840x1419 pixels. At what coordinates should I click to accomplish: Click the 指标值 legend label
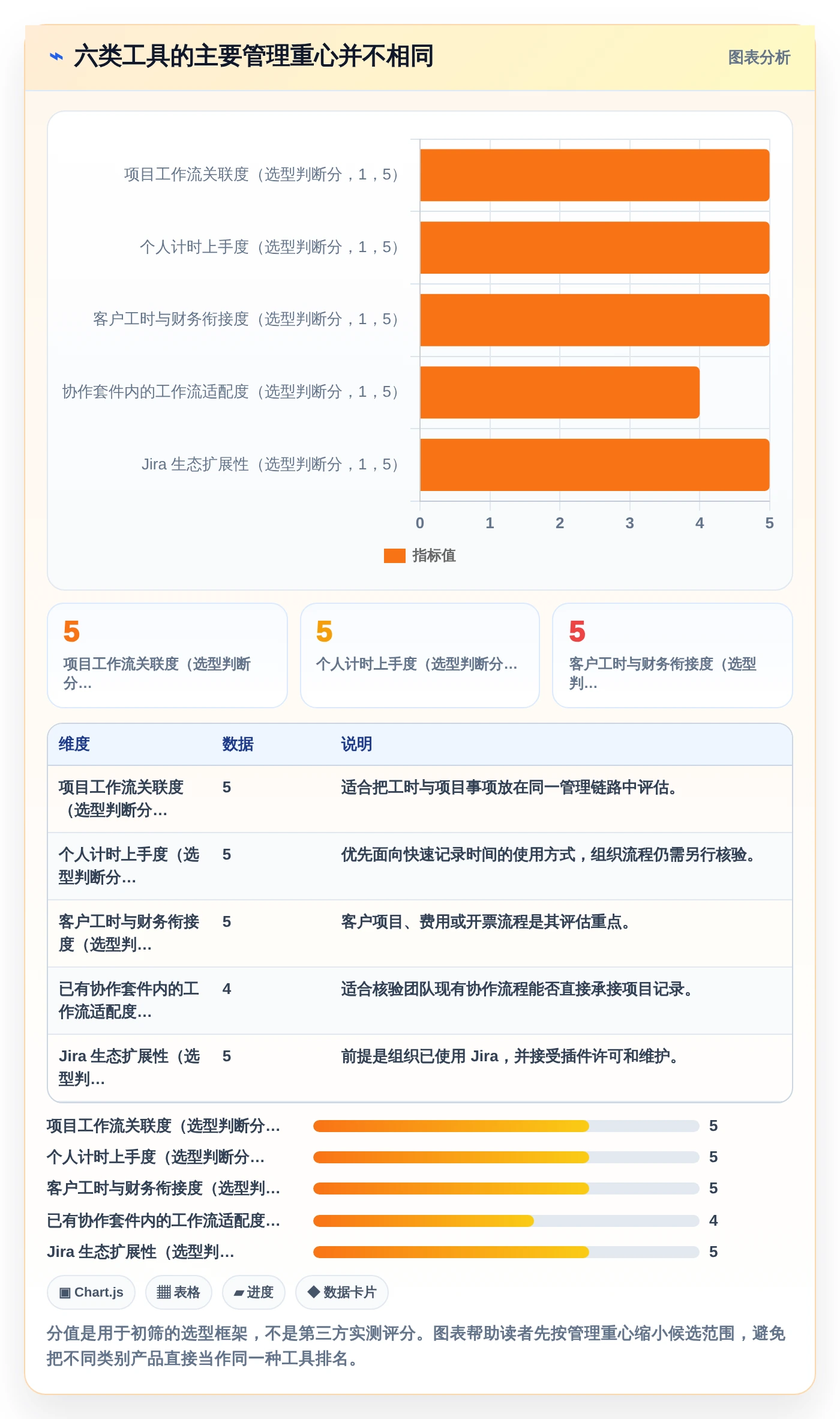(434, 556)
